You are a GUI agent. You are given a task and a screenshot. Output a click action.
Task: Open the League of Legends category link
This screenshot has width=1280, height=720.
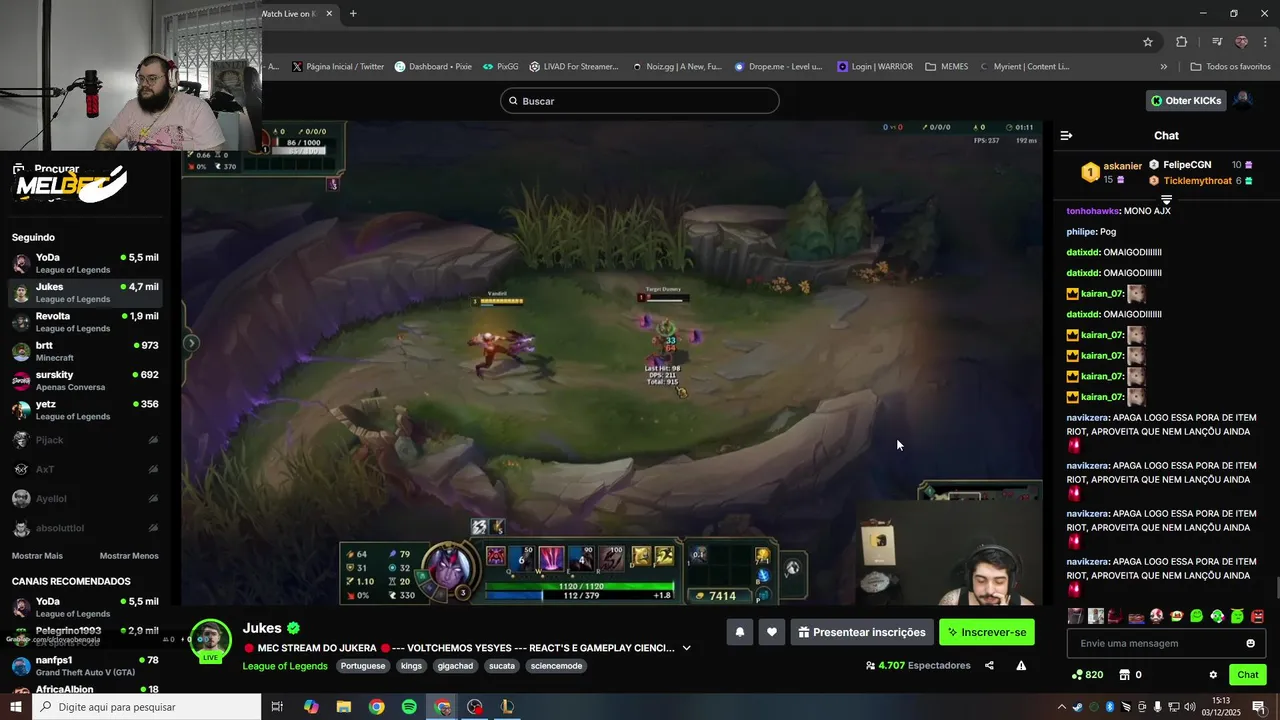(285, 666)
